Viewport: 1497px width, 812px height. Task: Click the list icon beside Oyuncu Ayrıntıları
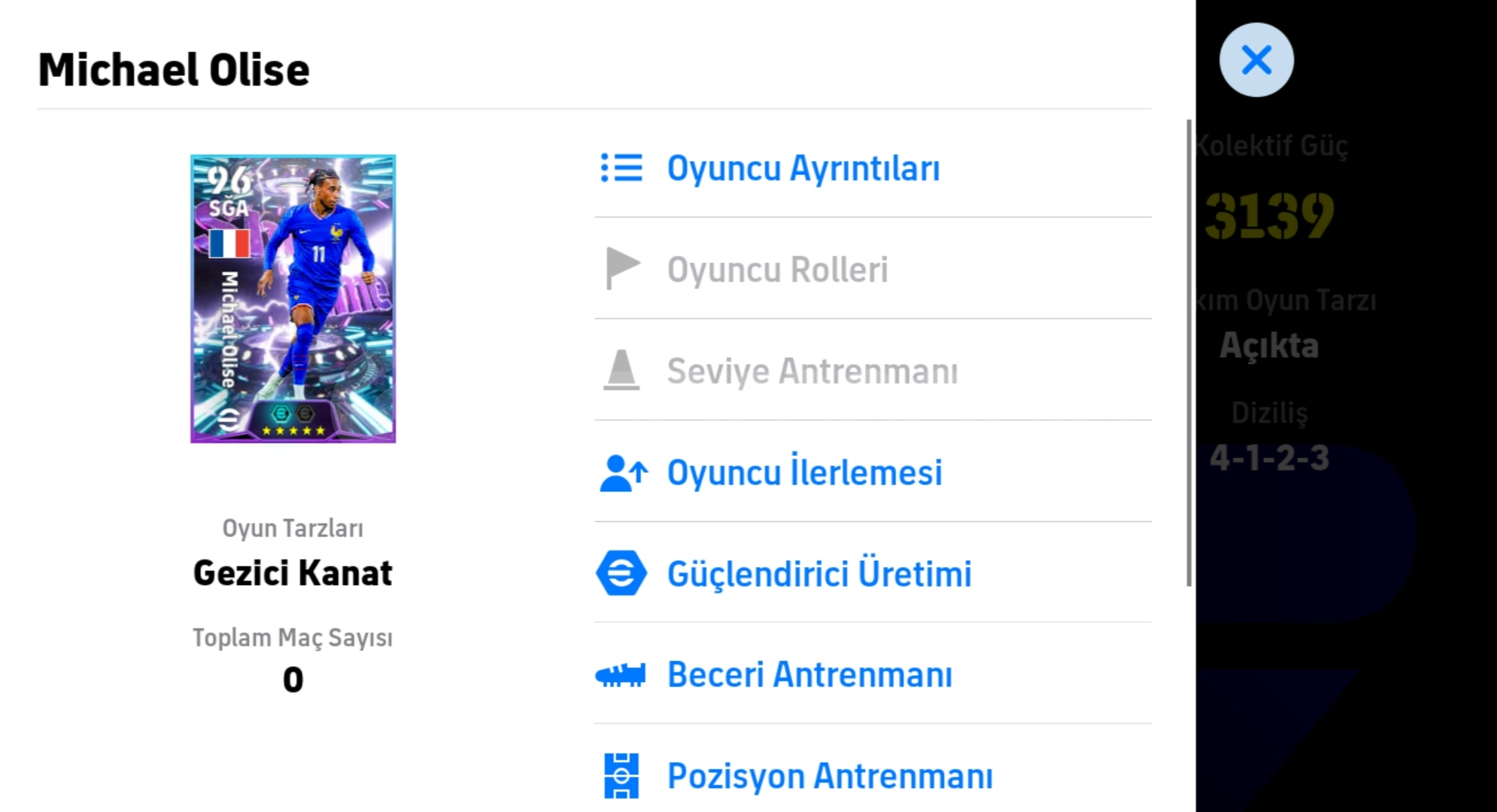621,168
